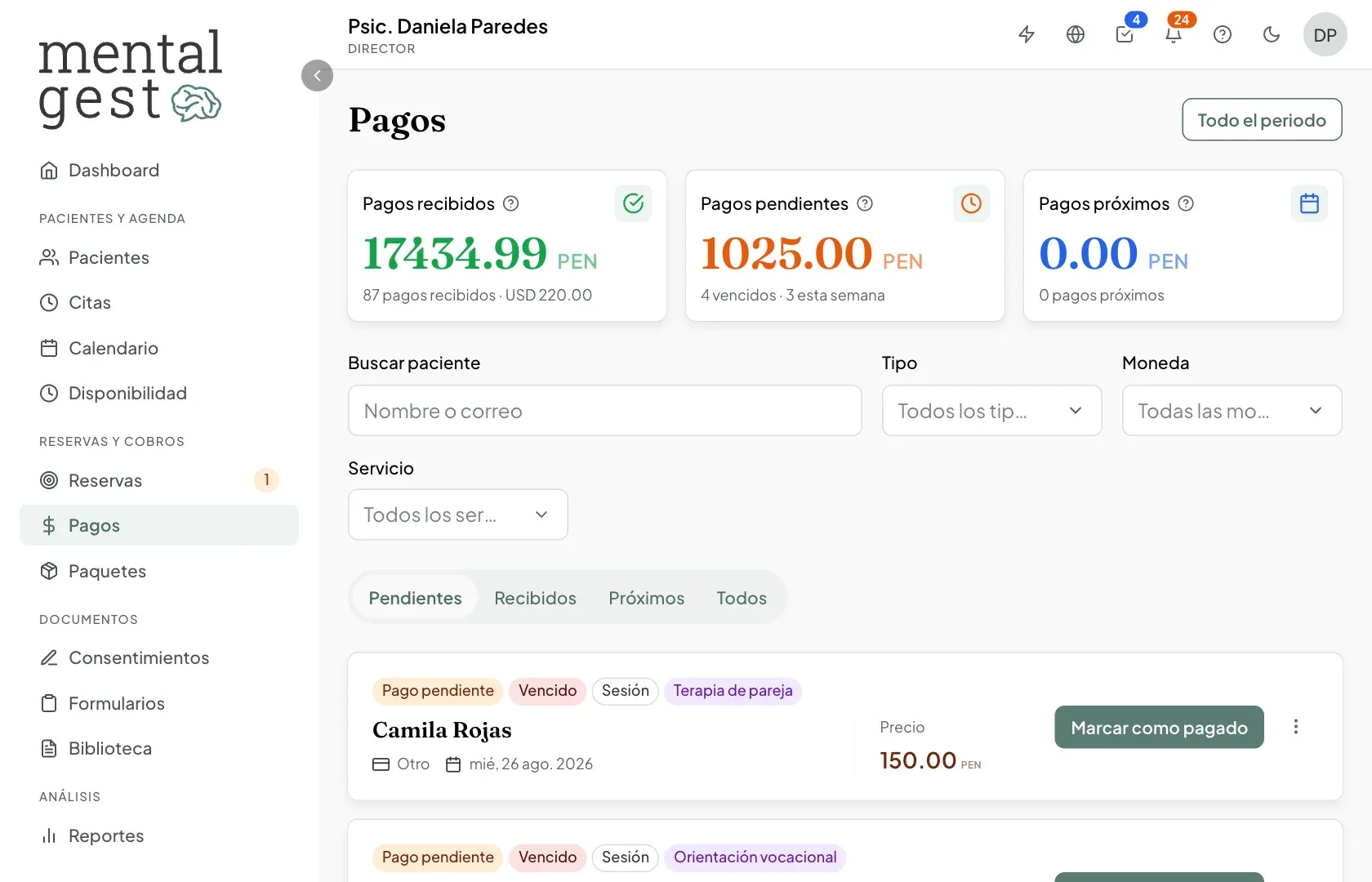
Task: Open the Todo el periodo filter
Action: pyautogui.click(x=1262, y=120)
